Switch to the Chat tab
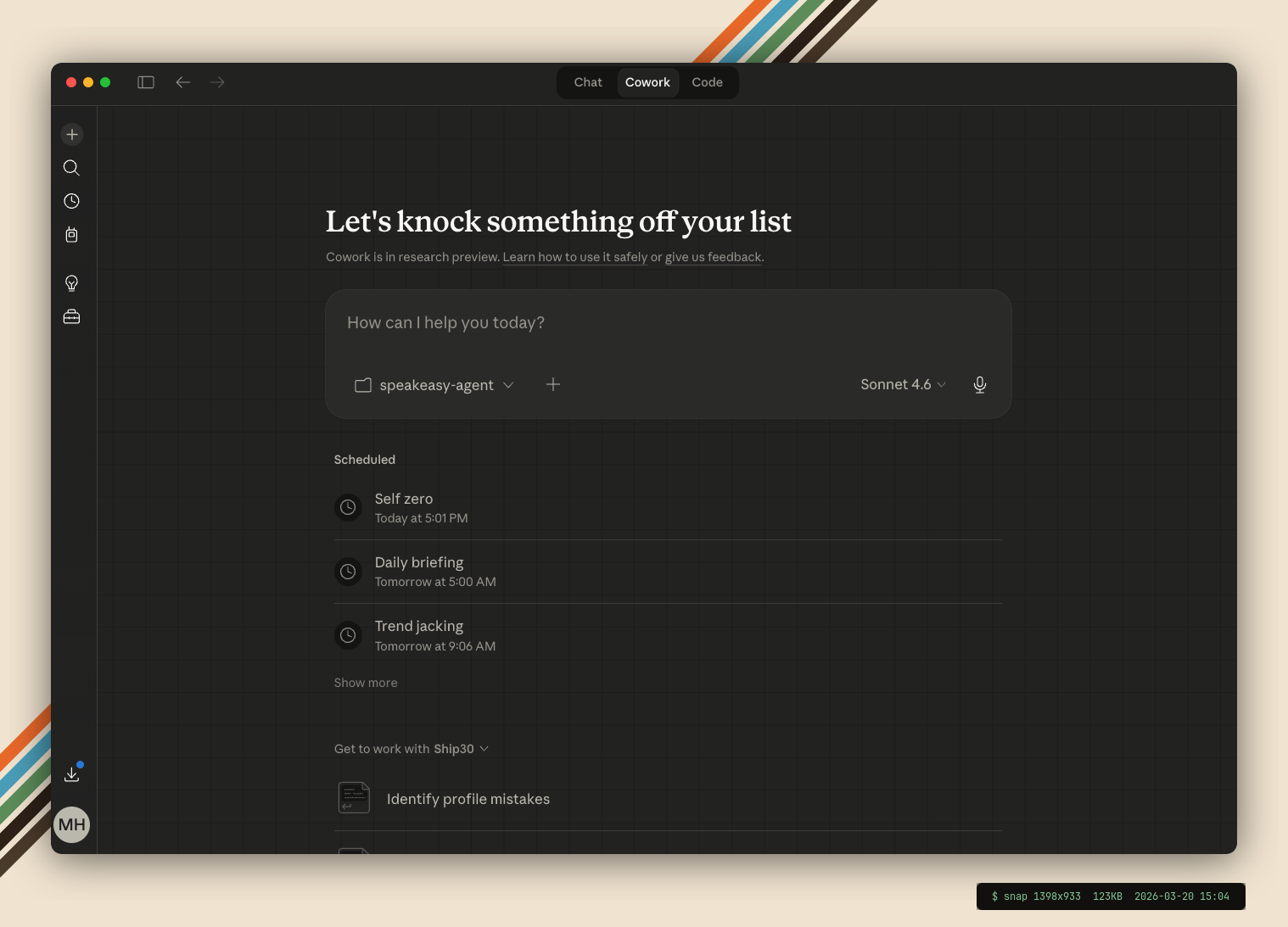Screen dimensions: 1288x927 tap(588, 82)
